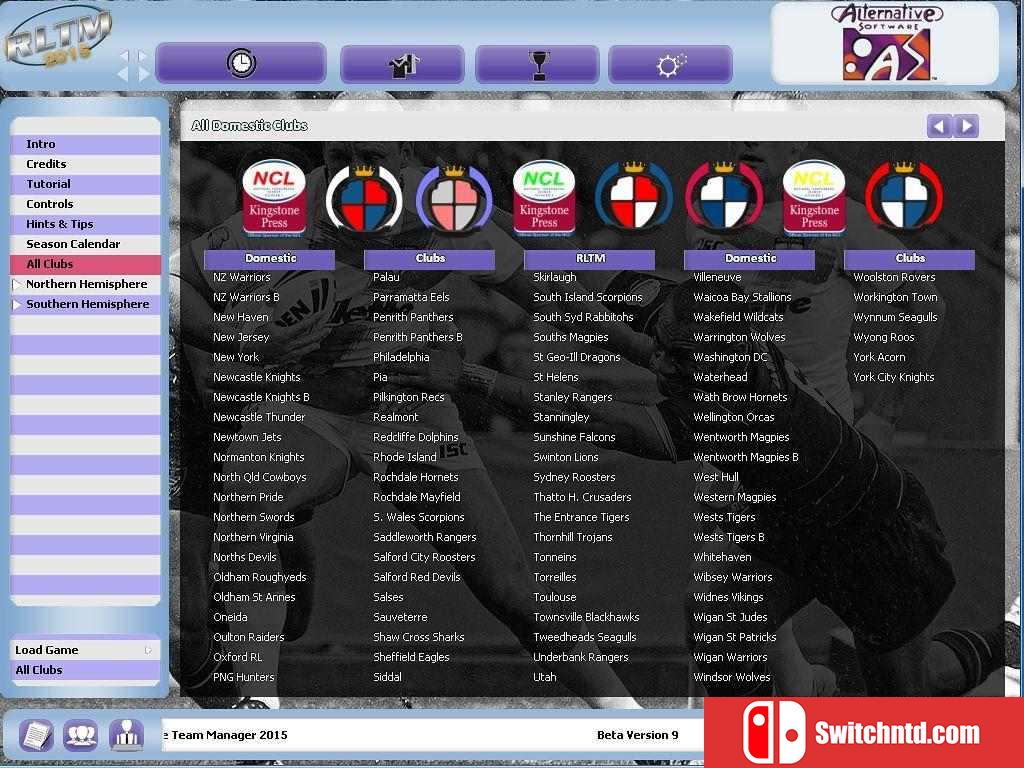Click the yellow NCL Kingstone Press logo
Viewport: 1024px width, 768px height.
click(814, 197)
